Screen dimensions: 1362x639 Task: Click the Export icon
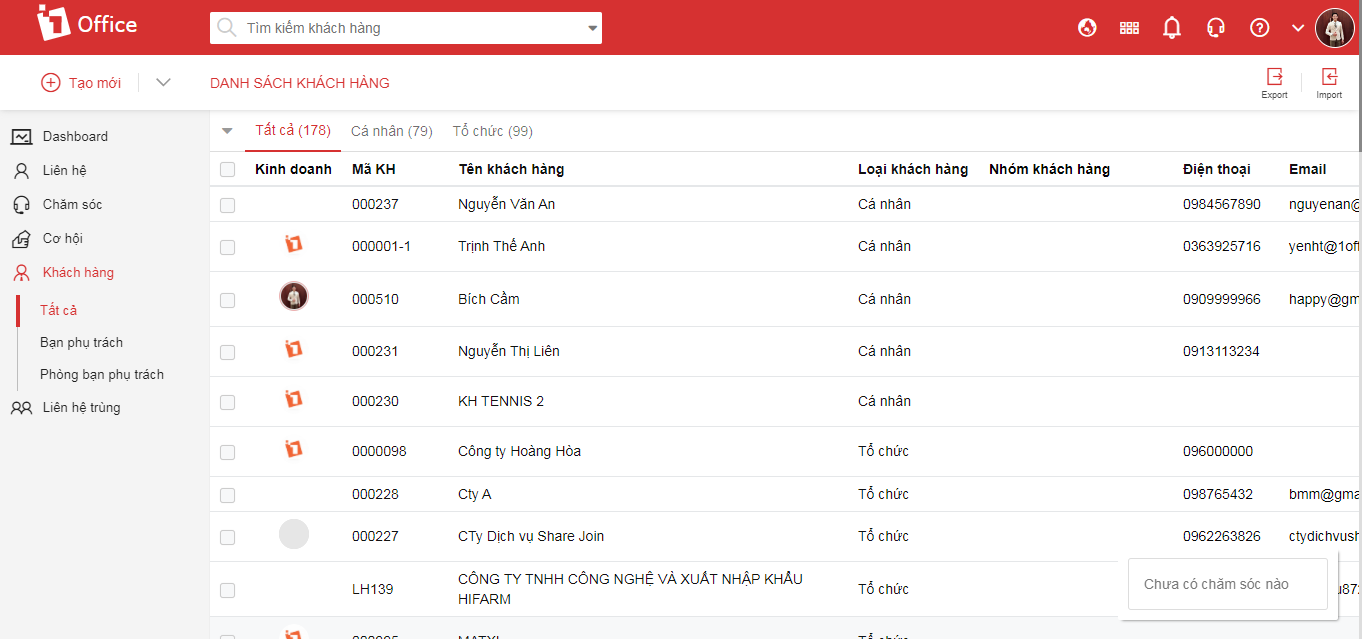(1274, 79)
